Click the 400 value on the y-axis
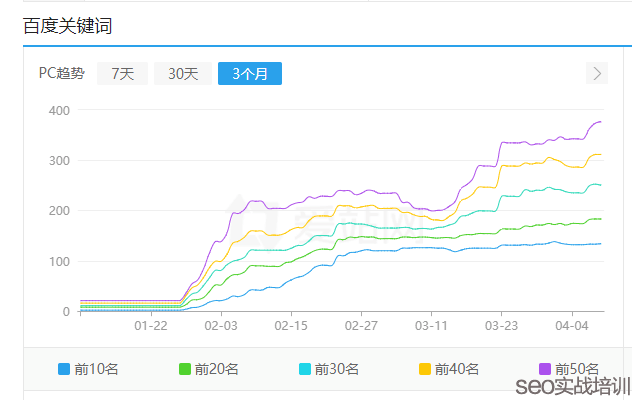Image resolution: width=632 pixels, height=400 pixels. click(58, 110)
